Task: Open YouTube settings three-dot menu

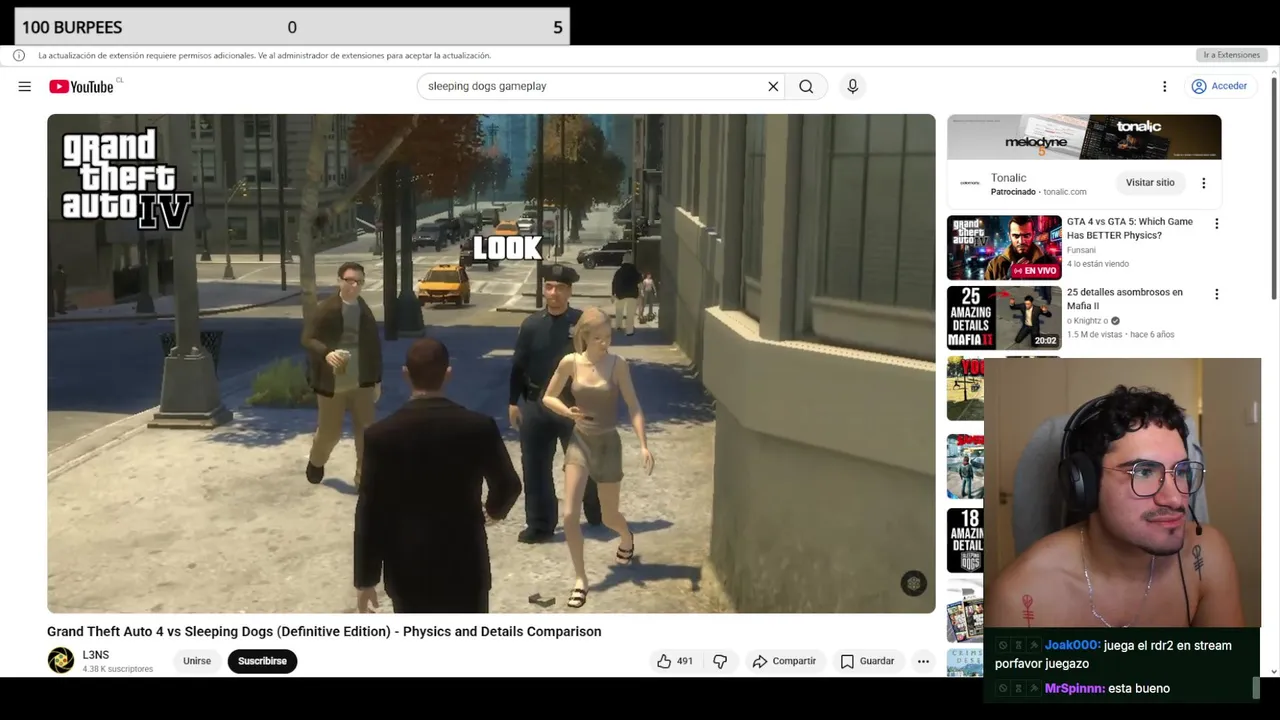Action: click(1164, 86)
